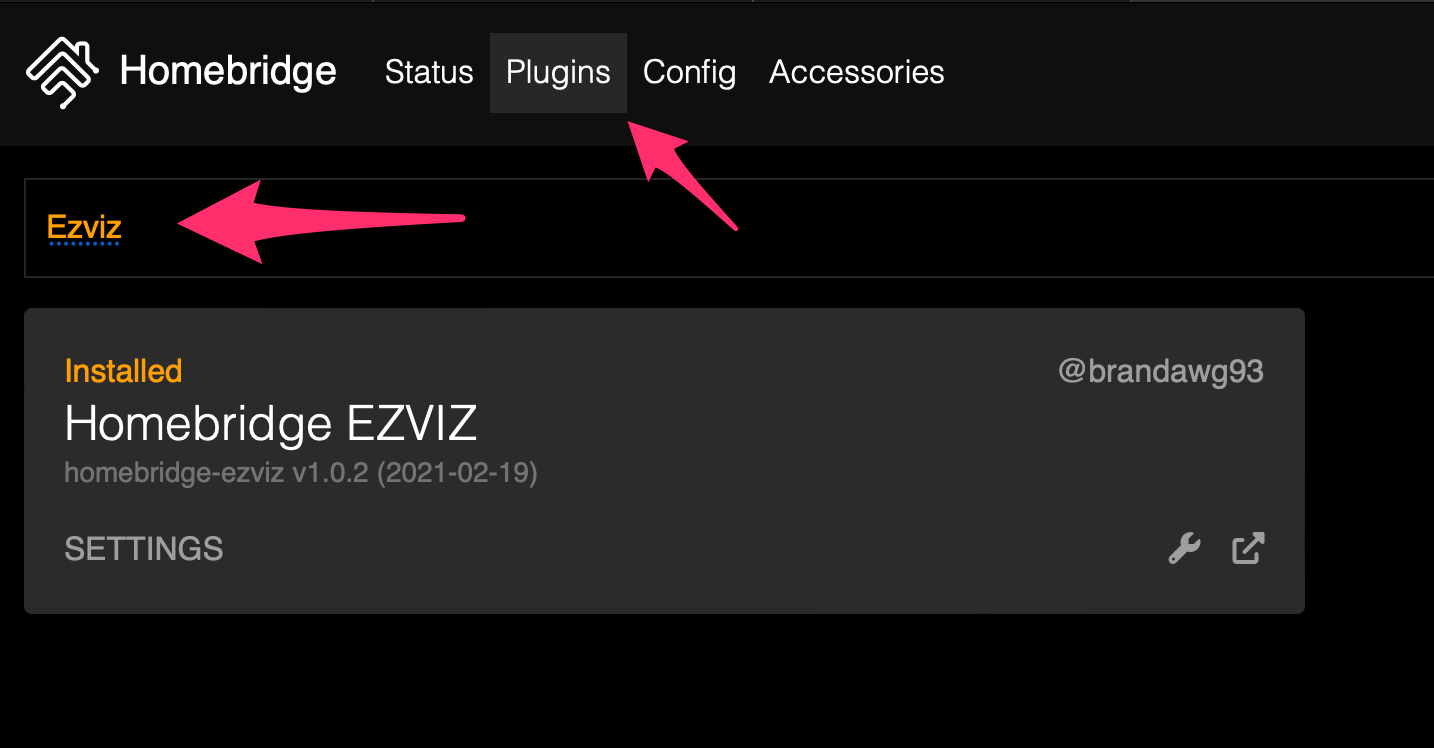Open plugin settings via wrench icon
This screenshot has height=748, width=1434.
coord(1185,548)
